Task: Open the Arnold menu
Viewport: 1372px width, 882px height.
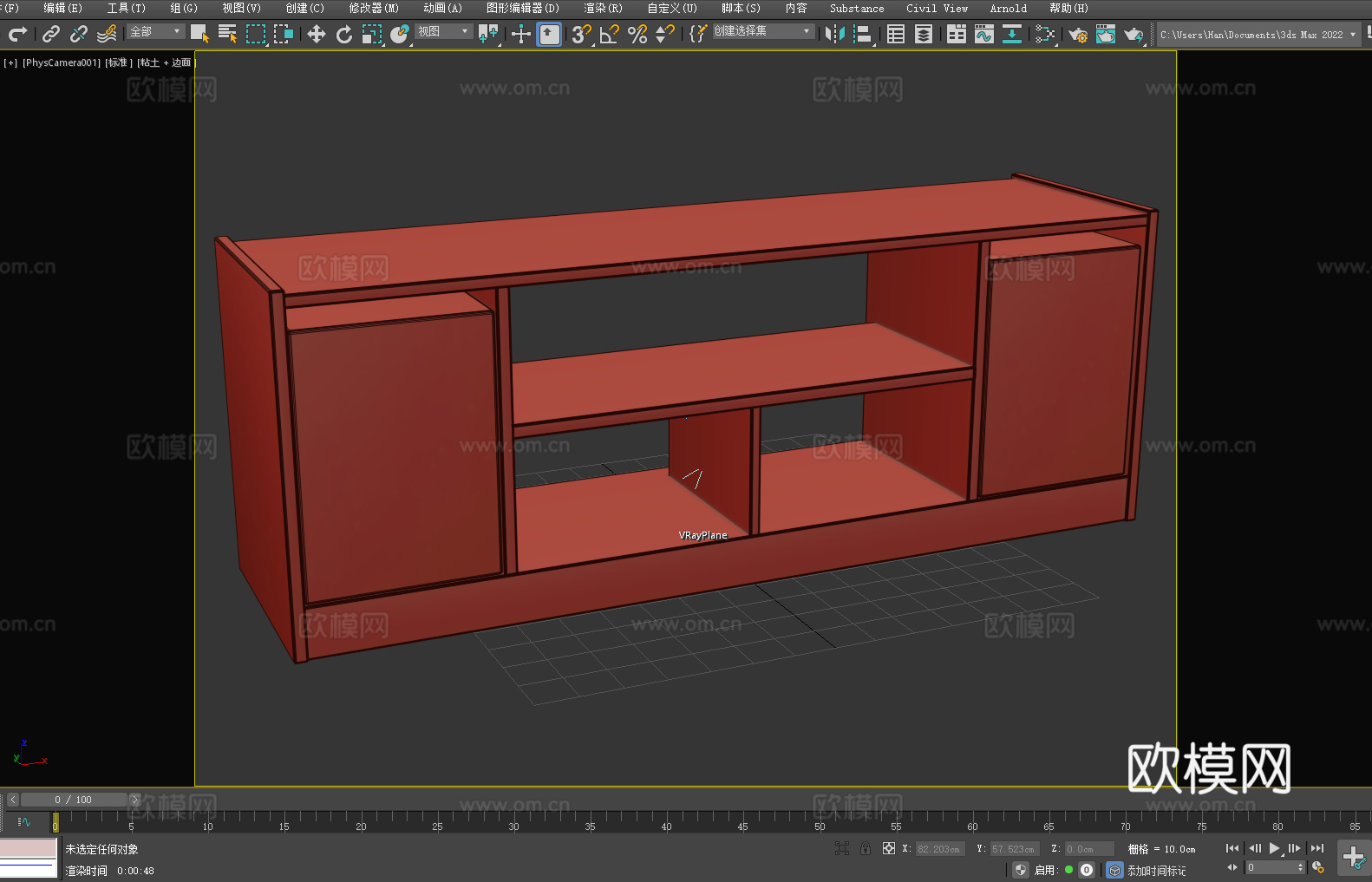Action: tap(1009, 8)
